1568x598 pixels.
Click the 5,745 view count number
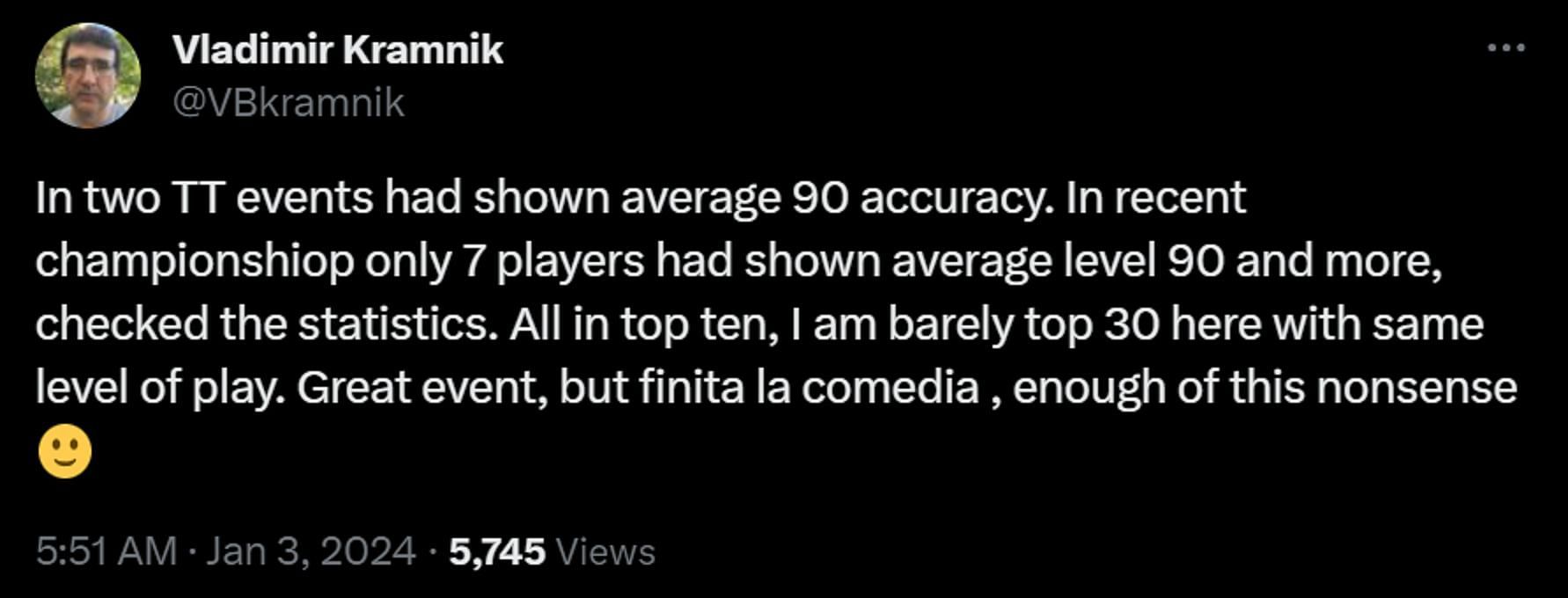[x=497, y=551]
